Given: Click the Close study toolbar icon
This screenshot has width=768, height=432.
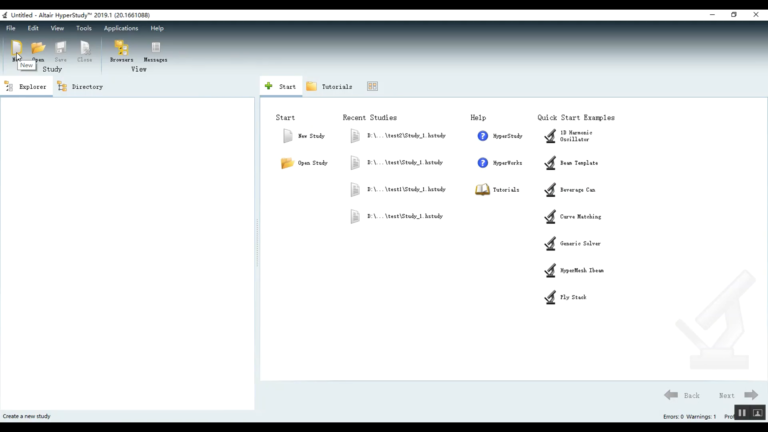Looking at the screenshot, I should [x=85, y=48].
